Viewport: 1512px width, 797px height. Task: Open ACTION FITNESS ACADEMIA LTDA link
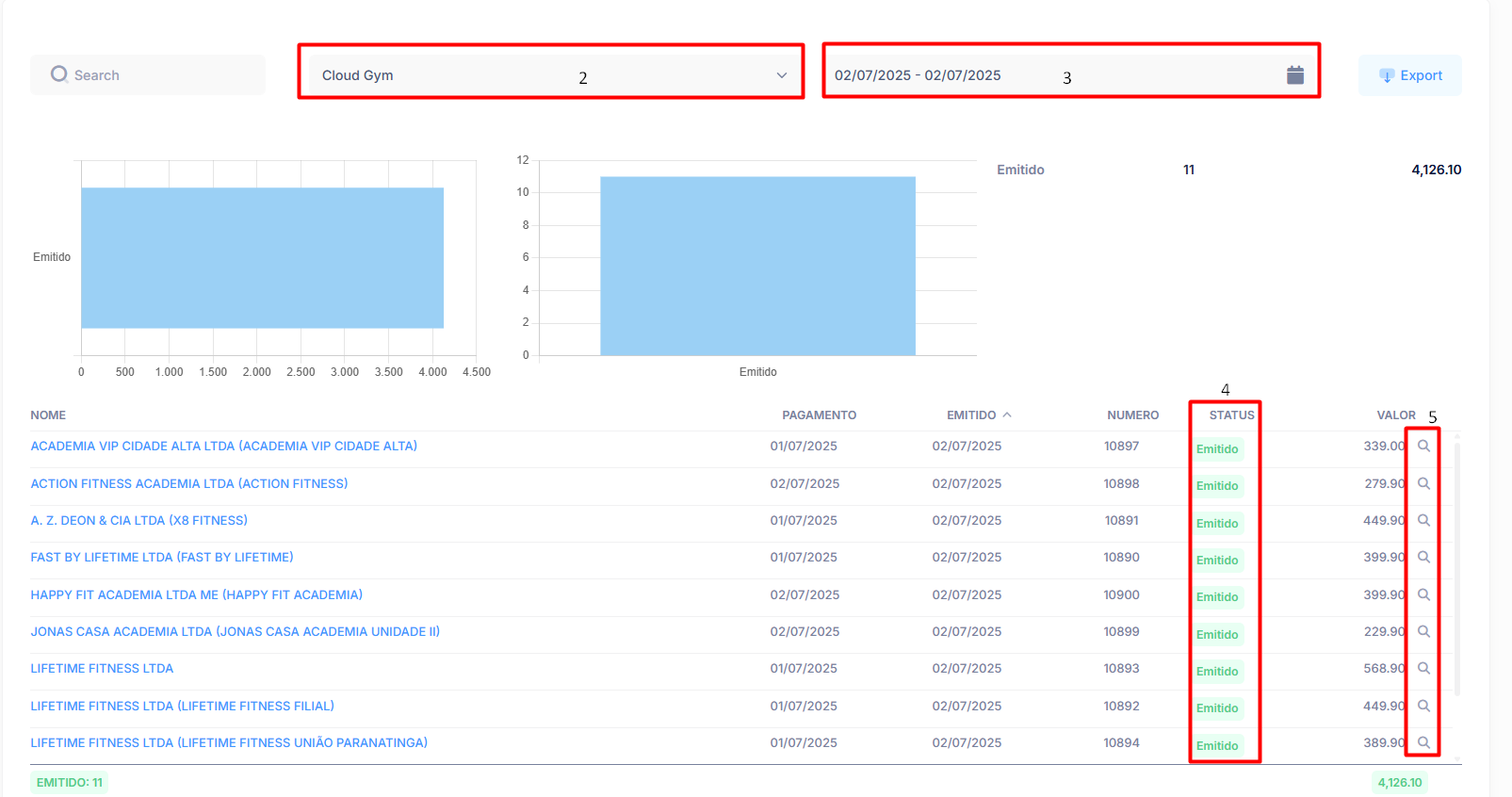[x=189, y=483]
